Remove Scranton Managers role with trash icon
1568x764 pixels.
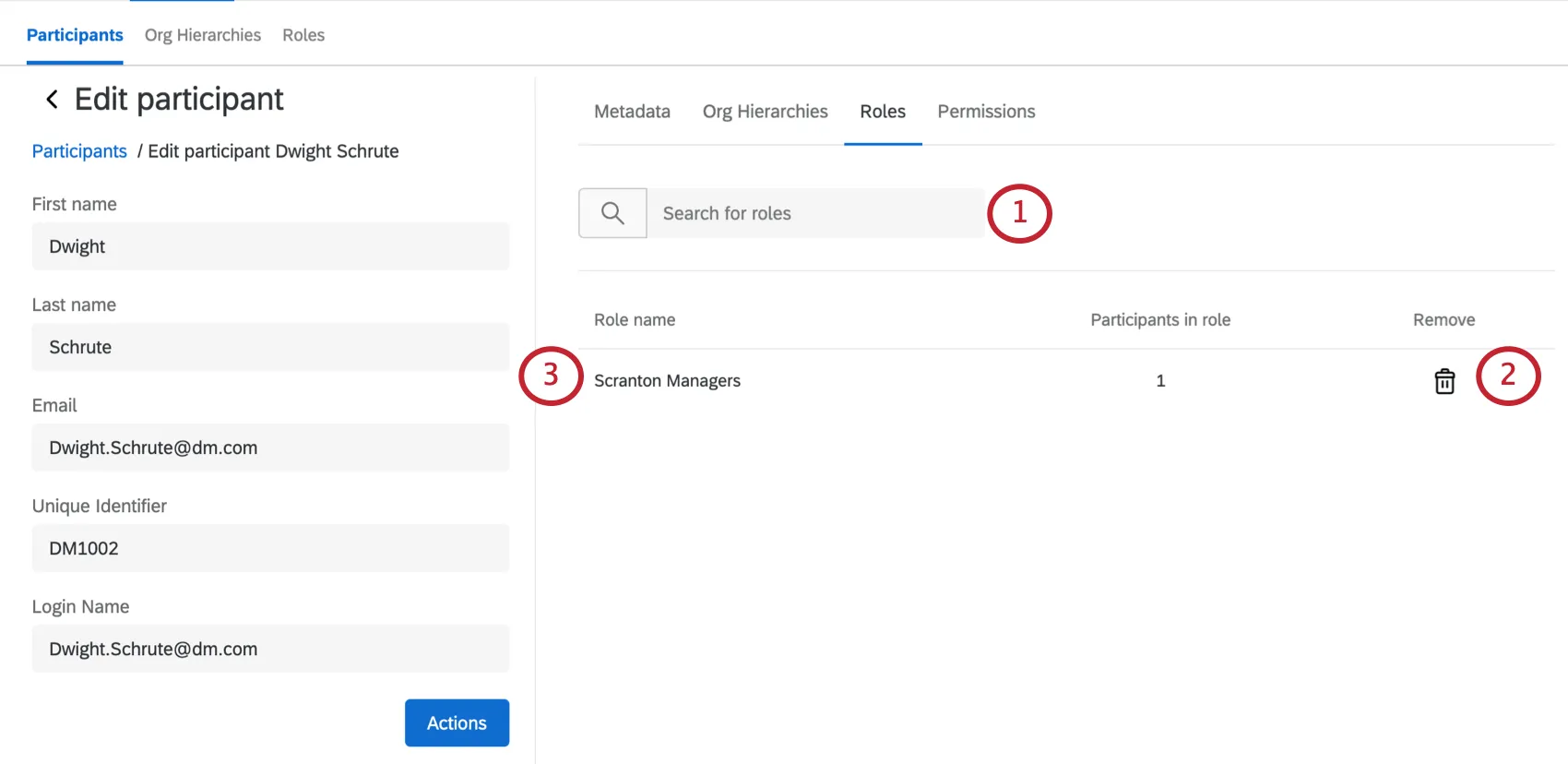1443,381
